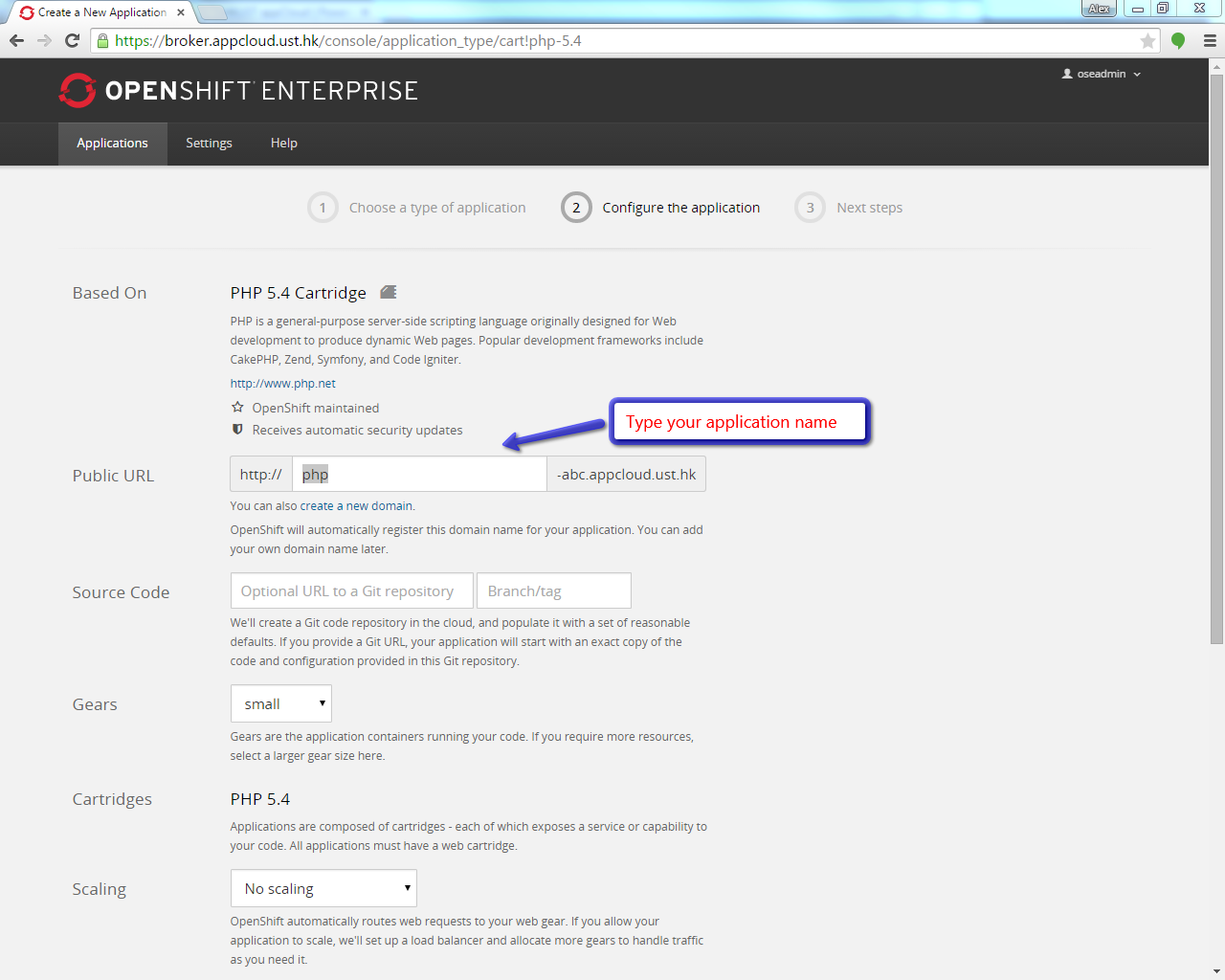Go to the Help tab
The image size is (1225, 980).
coord(283,143)
